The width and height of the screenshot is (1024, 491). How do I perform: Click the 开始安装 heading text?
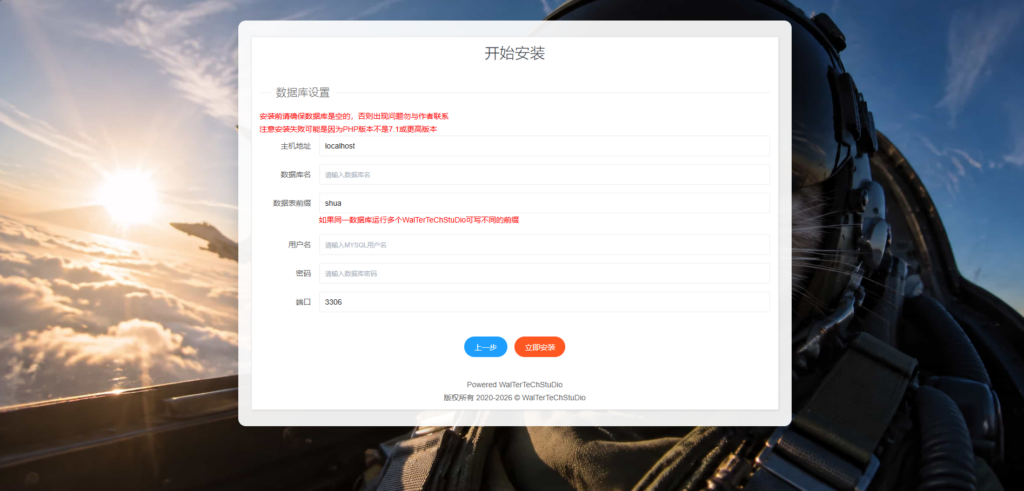click(515, 54)
